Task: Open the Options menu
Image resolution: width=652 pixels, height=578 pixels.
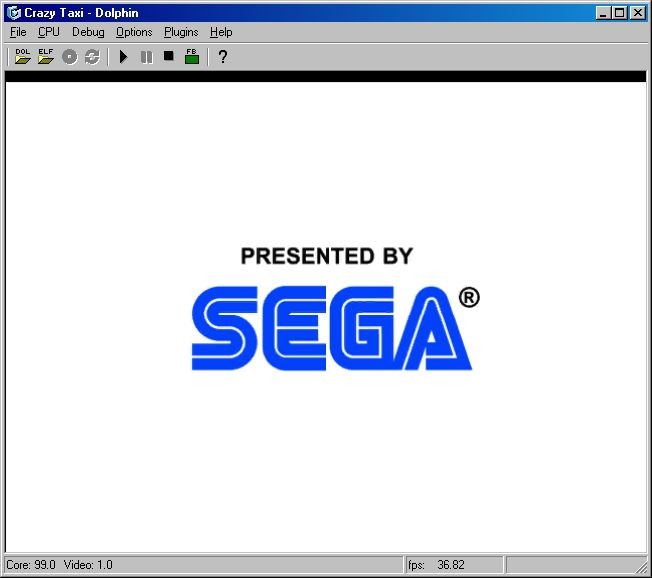Action: 134,32
